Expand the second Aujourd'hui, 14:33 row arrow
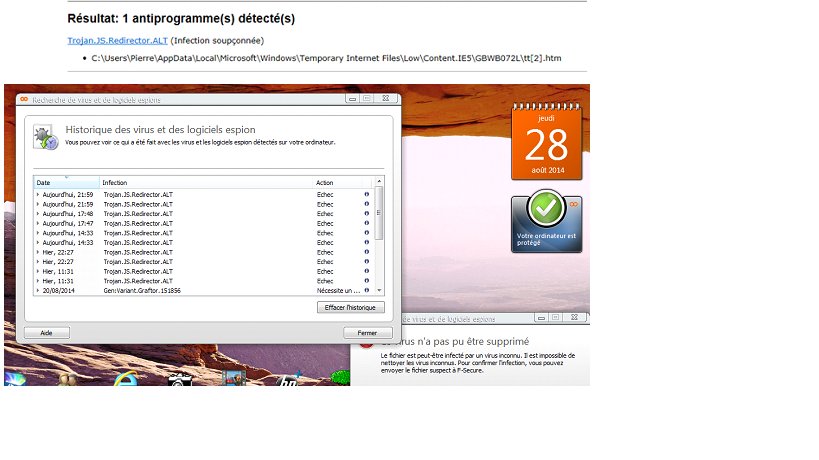Viewport: 819px width, 460px height. (x=38, y=243)
